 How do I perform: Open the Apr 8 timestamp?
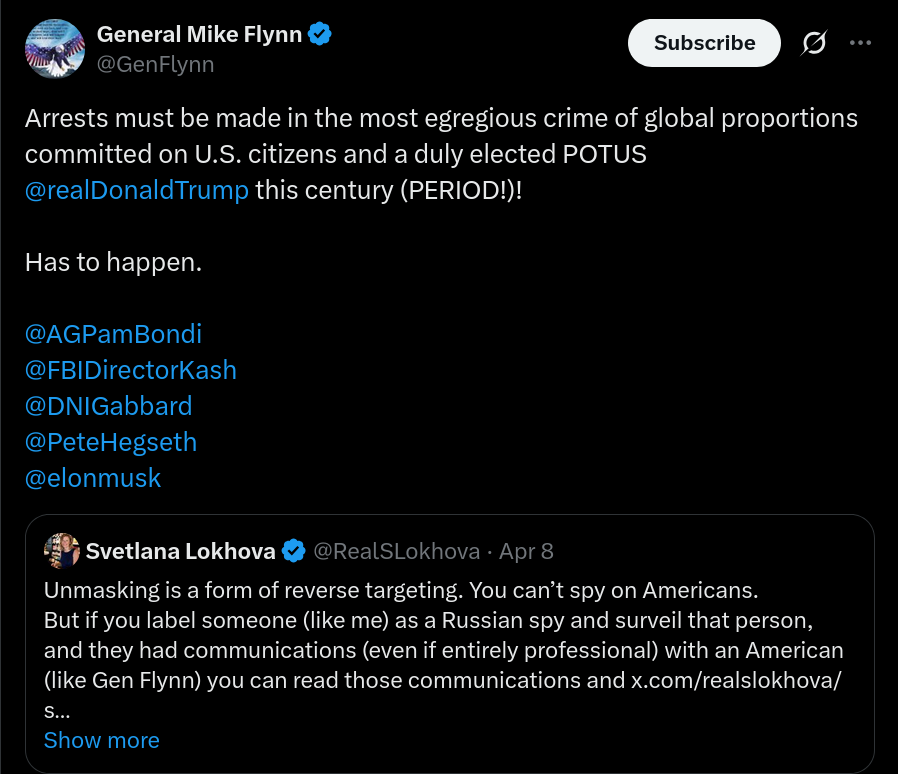click(x=526, y=551)
